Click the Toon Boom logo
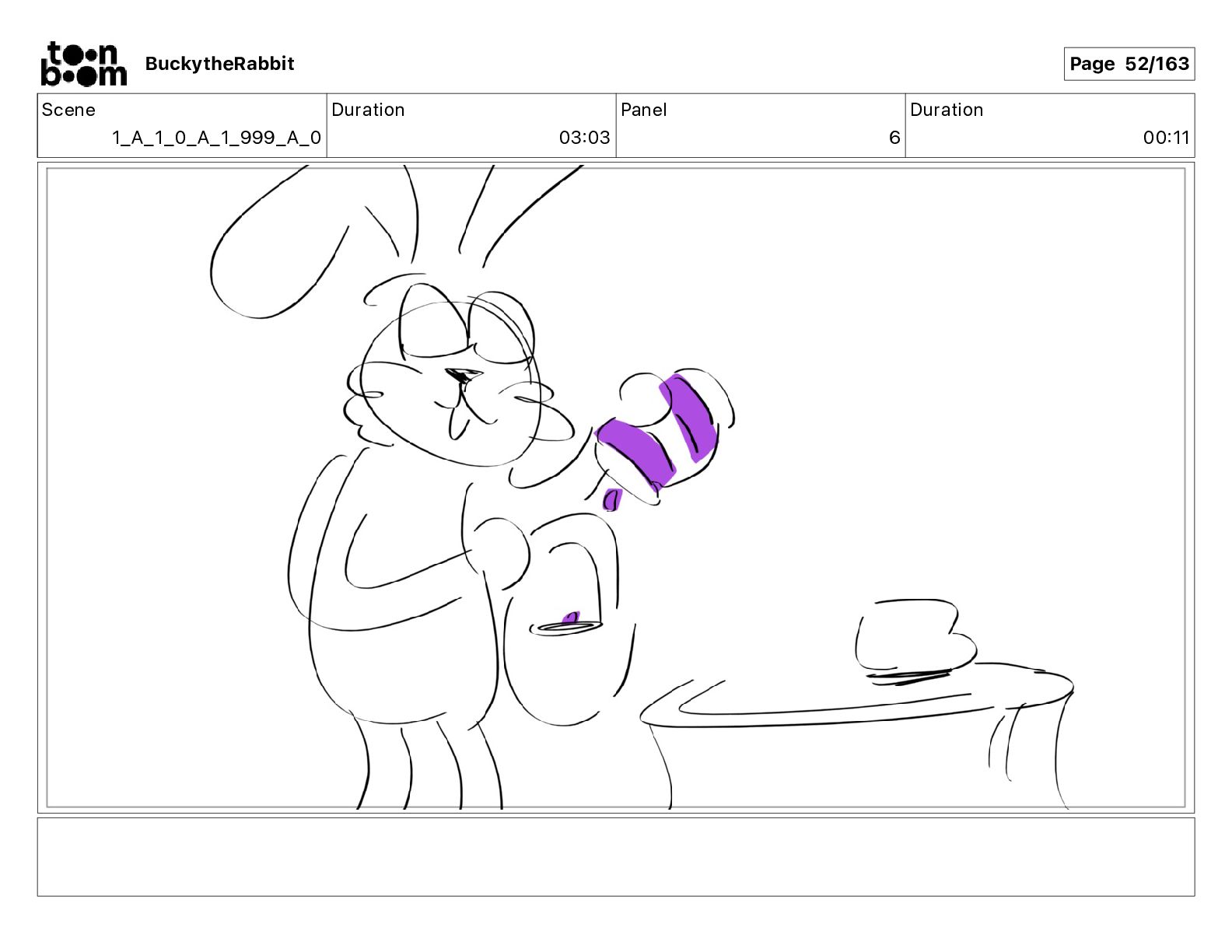 (x=83, y=64)
